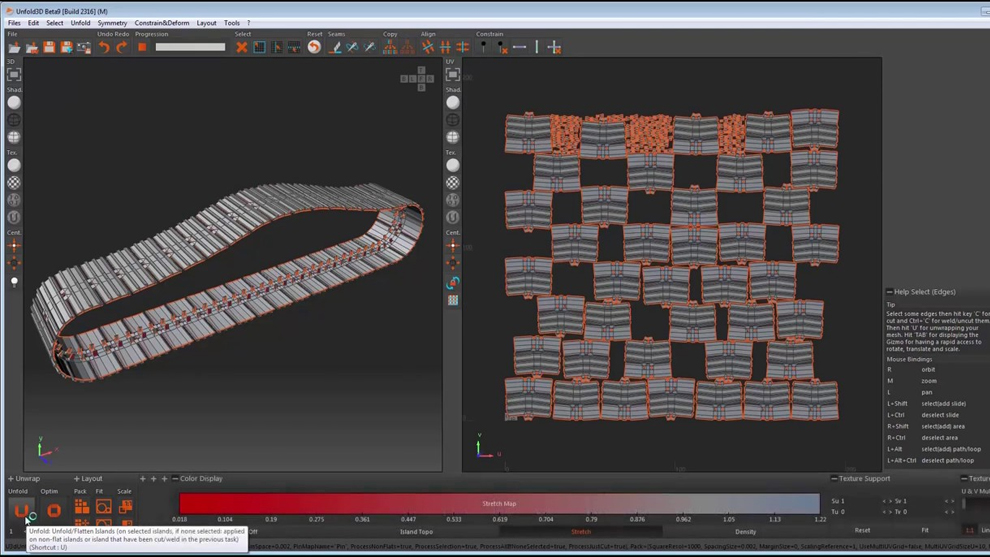
Task: Toggle solid texture sphere in 3D view
Action: click(14, 165)
